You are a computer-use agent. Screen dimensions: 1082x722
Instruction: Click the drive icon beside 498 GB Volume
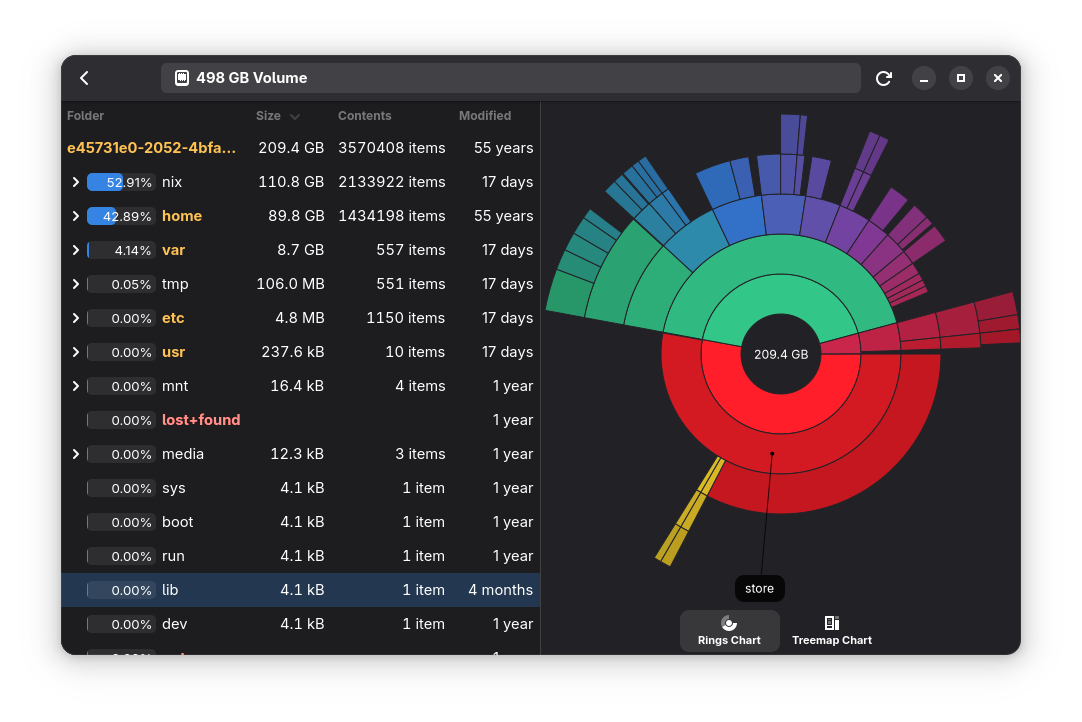tap(182, 78)
